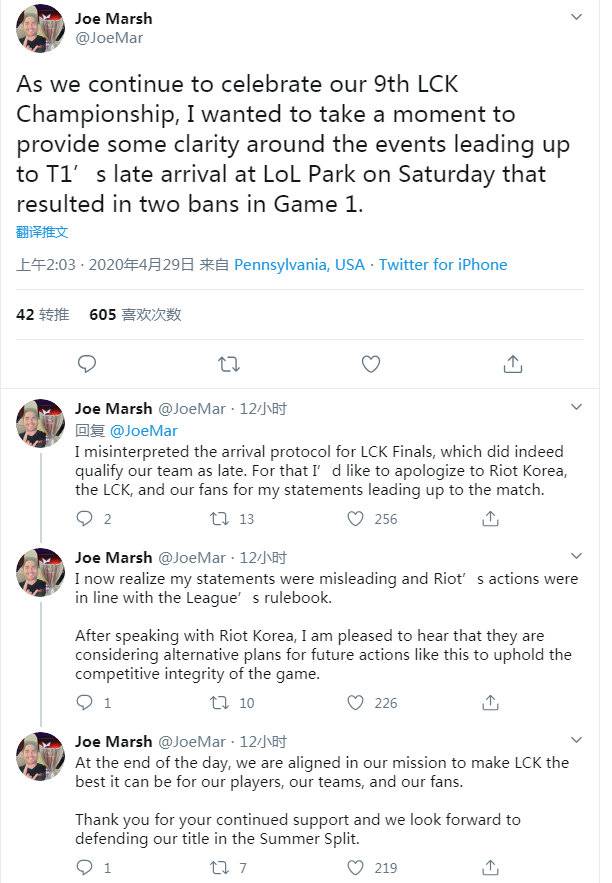Click the reply icon under the main tweet

(88, 364)
